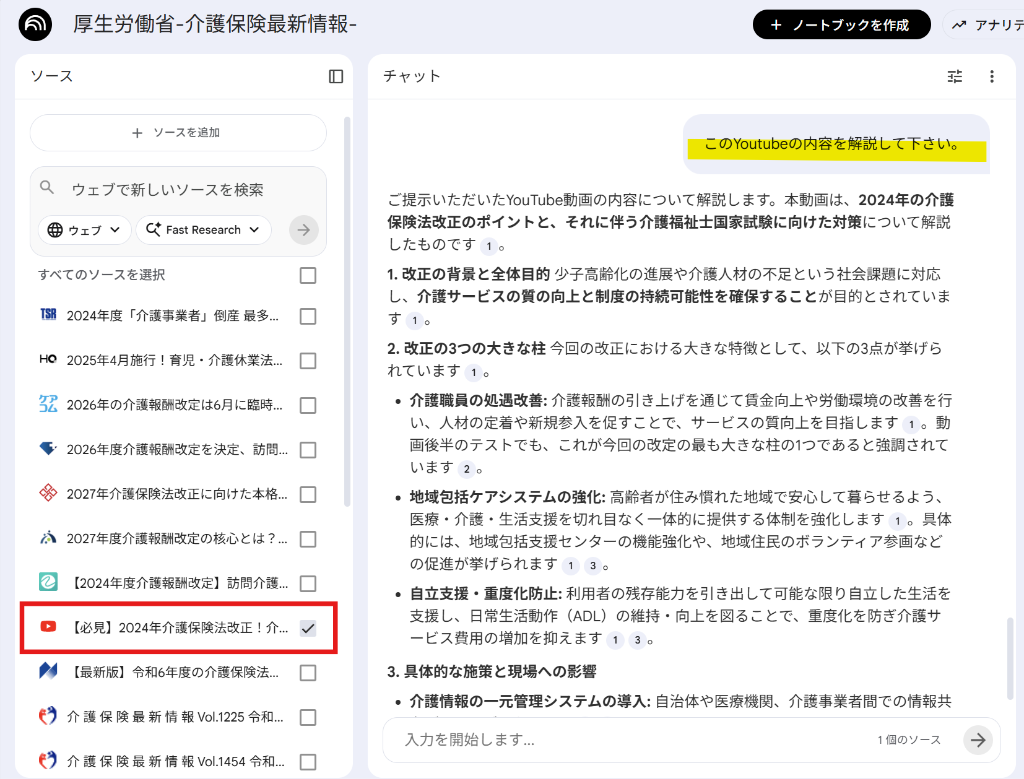Image resolution: width=1024 pixels, height=779 pixels.
Task: Check the 2026年の介護報酬改定は6月に臨時 checkbox
Action: click(308, 405)
